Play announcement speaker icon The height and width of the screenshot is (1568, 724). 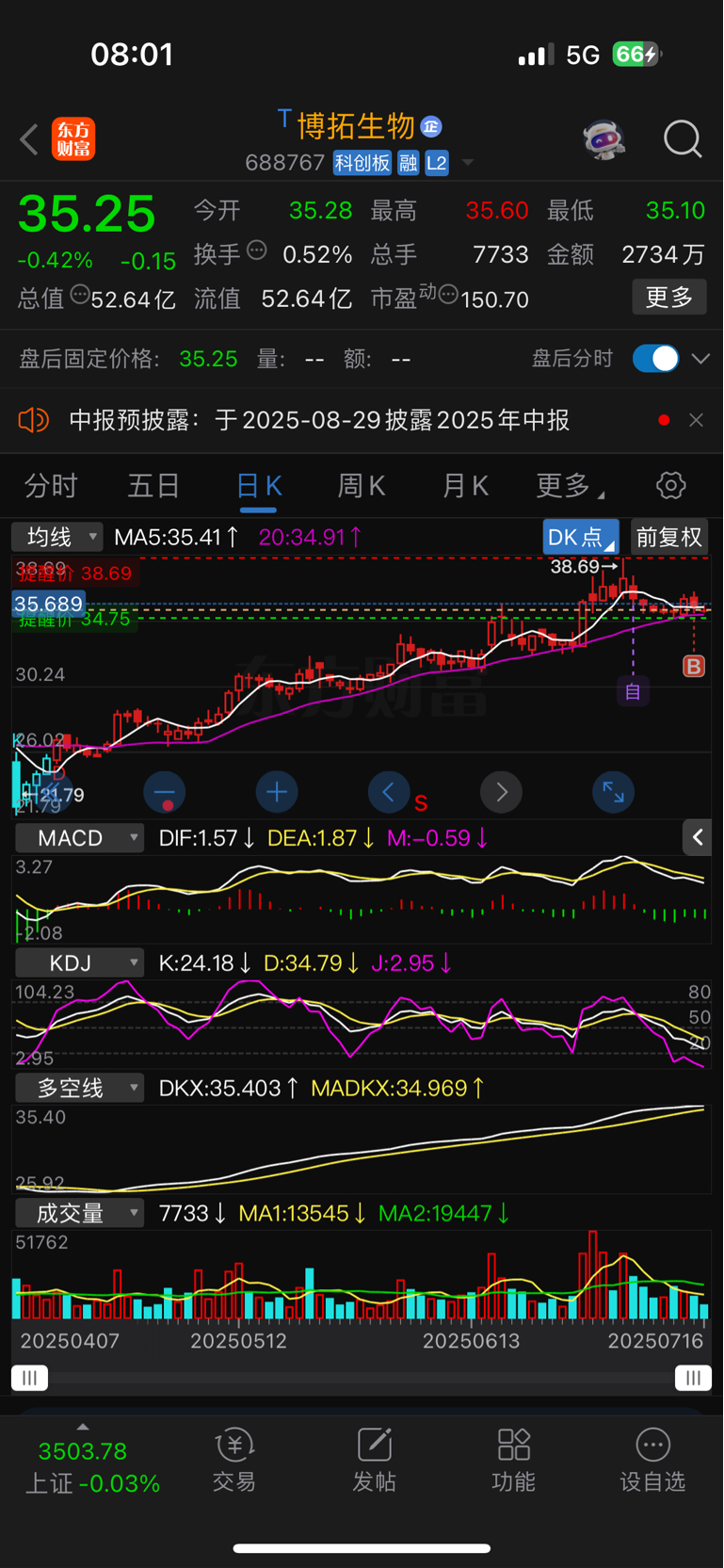(33, 420)
